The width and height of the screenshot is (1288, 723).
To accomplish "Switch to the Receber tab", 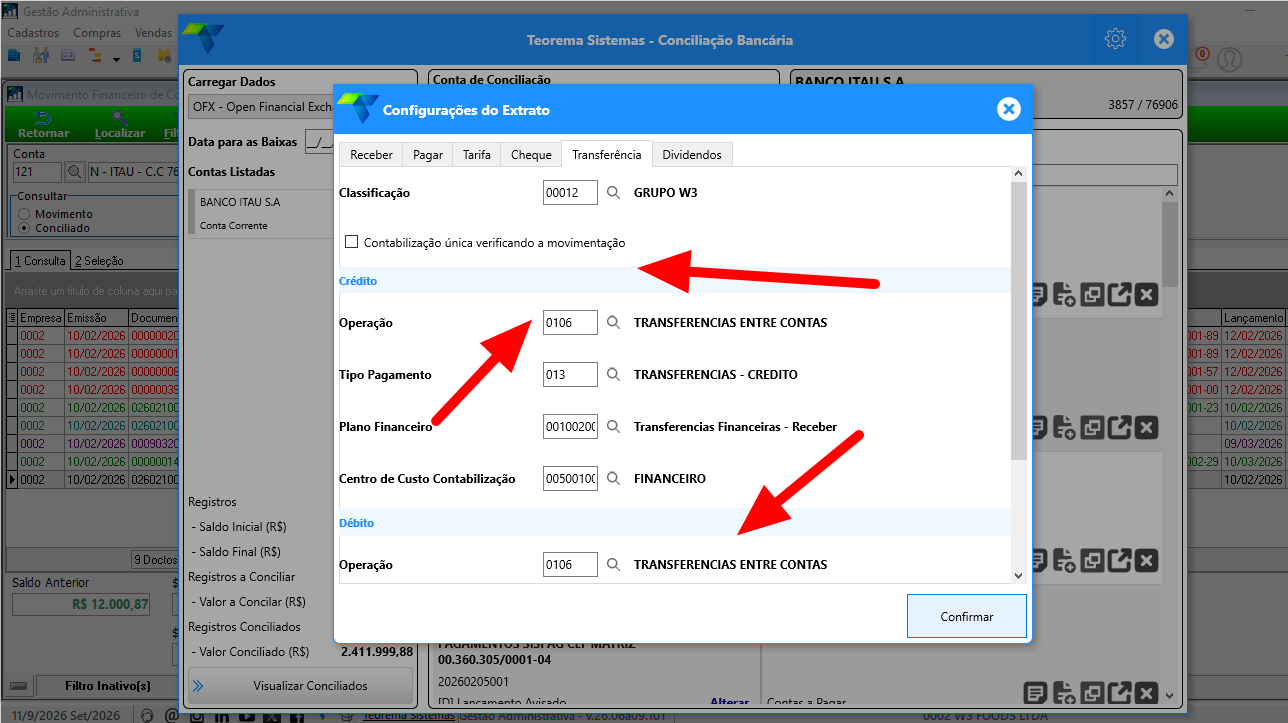I will coord(371,155).
